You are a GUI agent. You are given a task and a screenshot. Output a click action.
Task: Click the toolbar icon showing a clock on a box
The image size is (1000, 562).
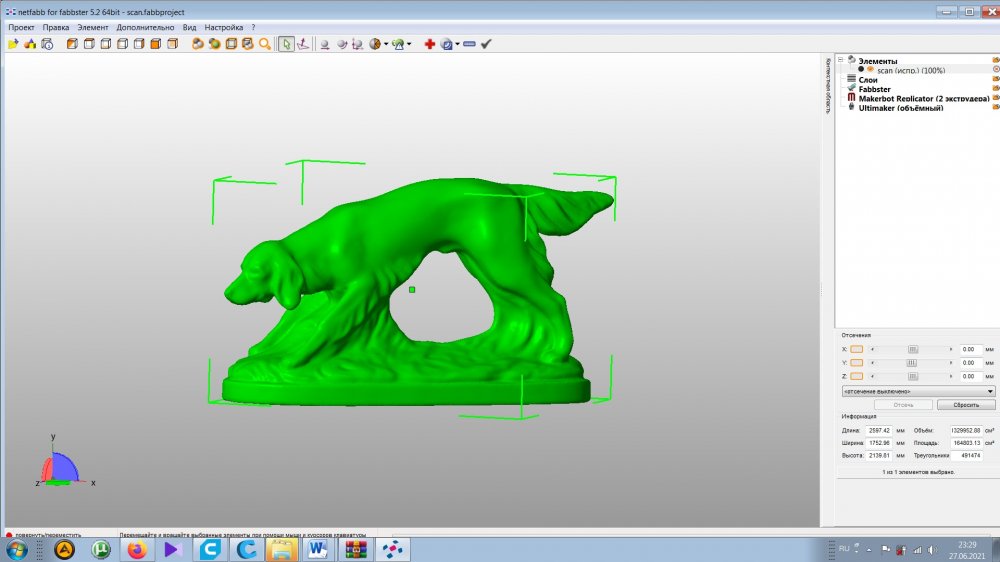(x=47, y=44)
